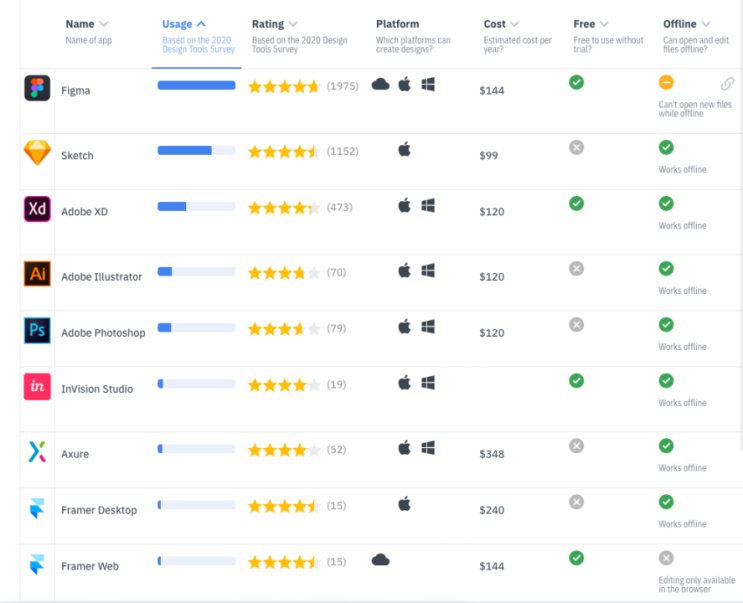
Task: Open the Adobe Illustrator name link
Action: click(101, 277)
